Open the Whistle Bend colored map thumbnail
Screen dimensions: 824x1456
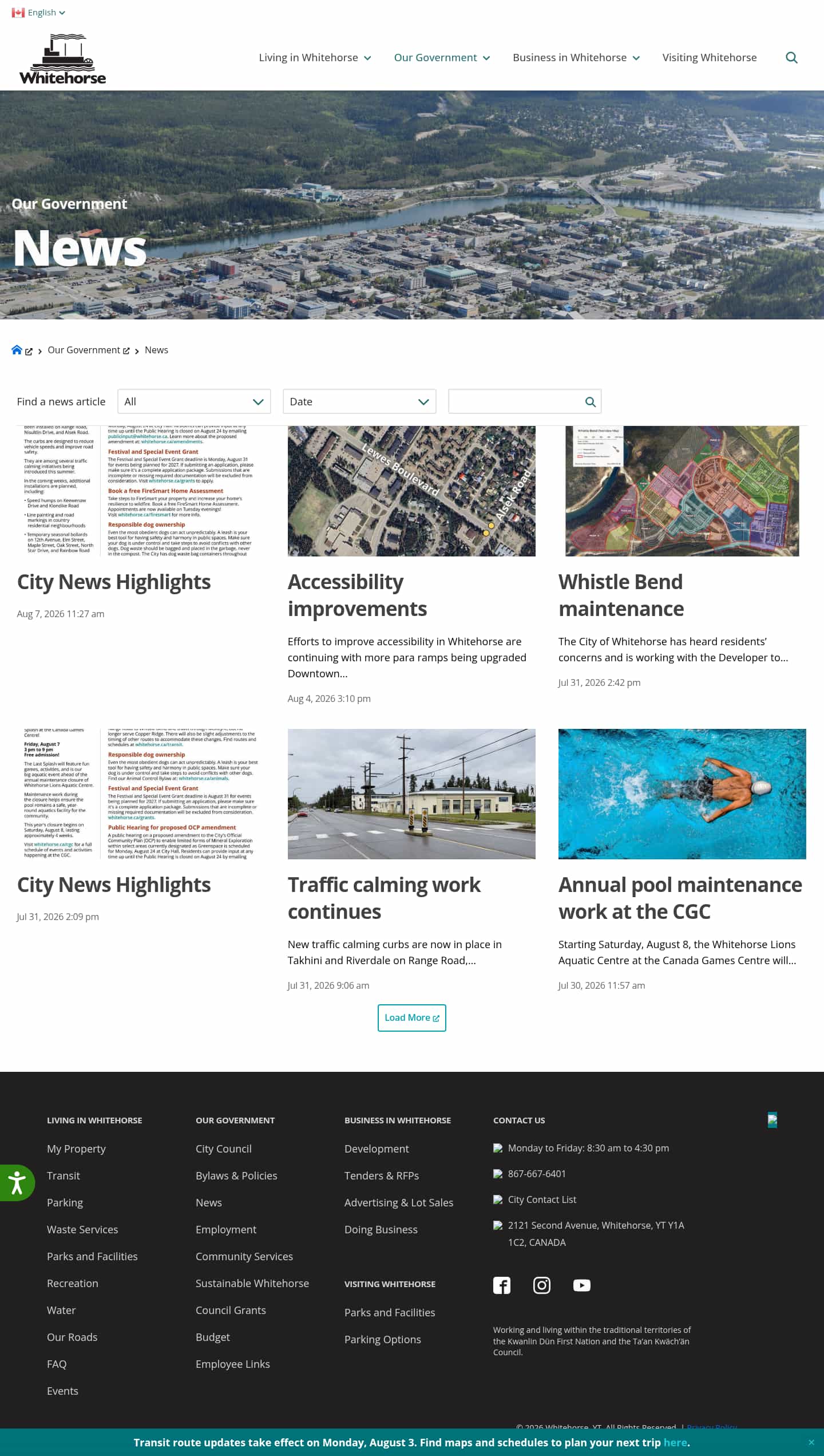(x=682, y=491)
